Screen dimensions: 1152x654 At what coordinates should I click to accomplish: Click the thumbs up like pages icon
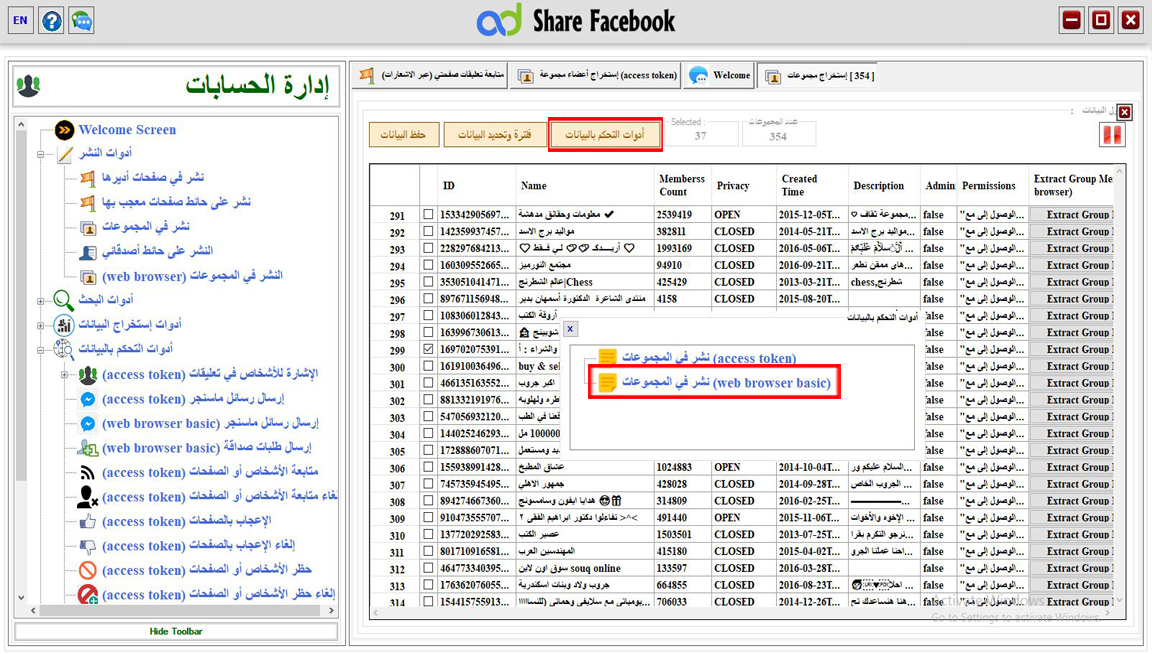pos(87,522)
